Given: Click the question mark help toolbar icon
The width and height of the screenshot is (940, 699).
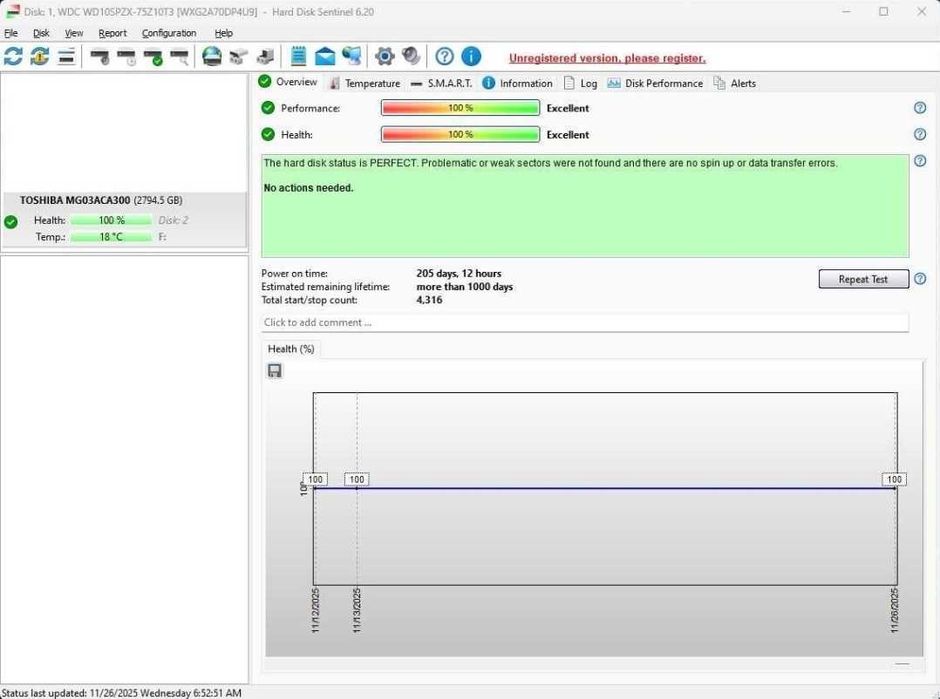Looking at the screenshot, I should (444, 56).
